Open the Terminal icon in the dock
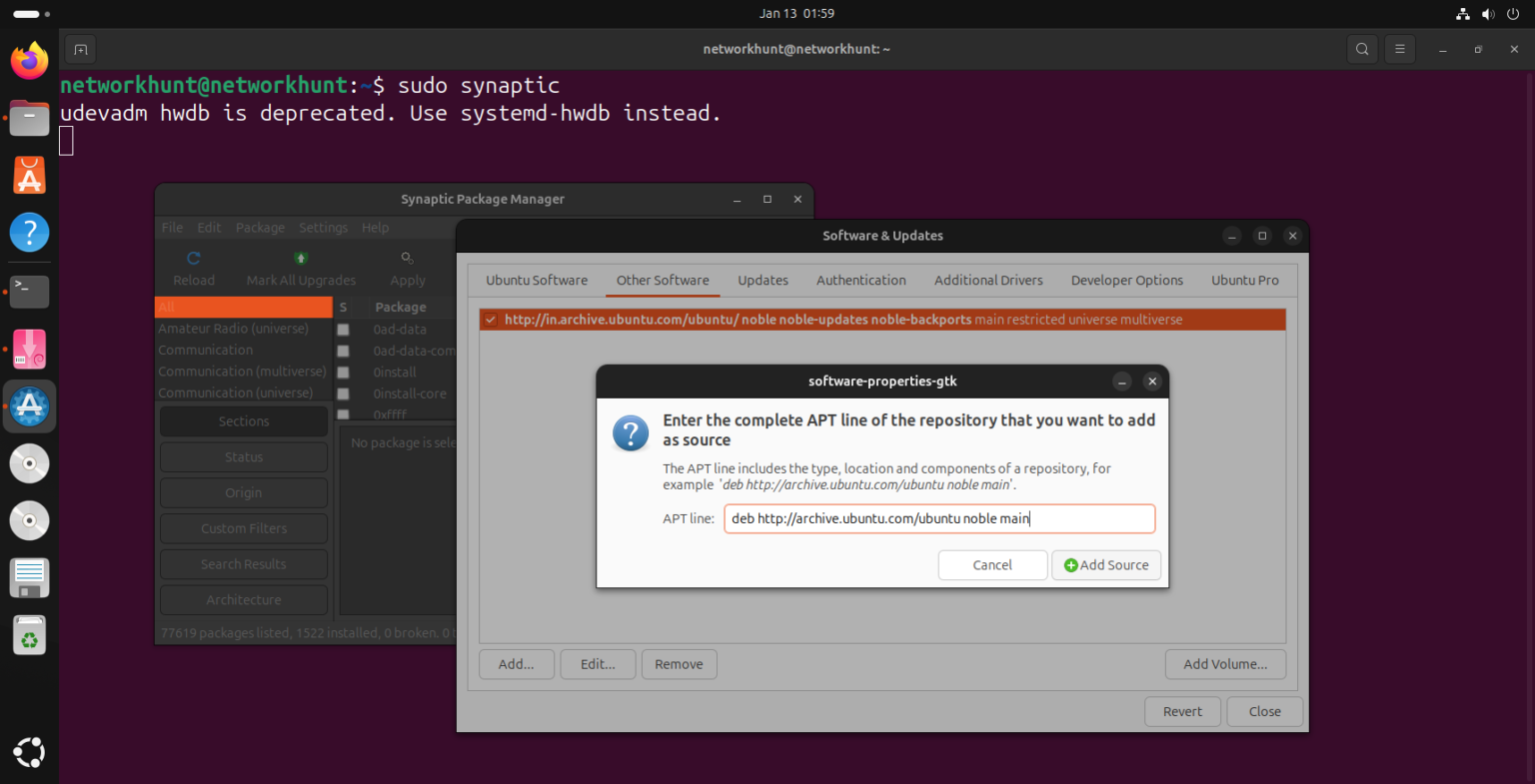 pos(29,291)
